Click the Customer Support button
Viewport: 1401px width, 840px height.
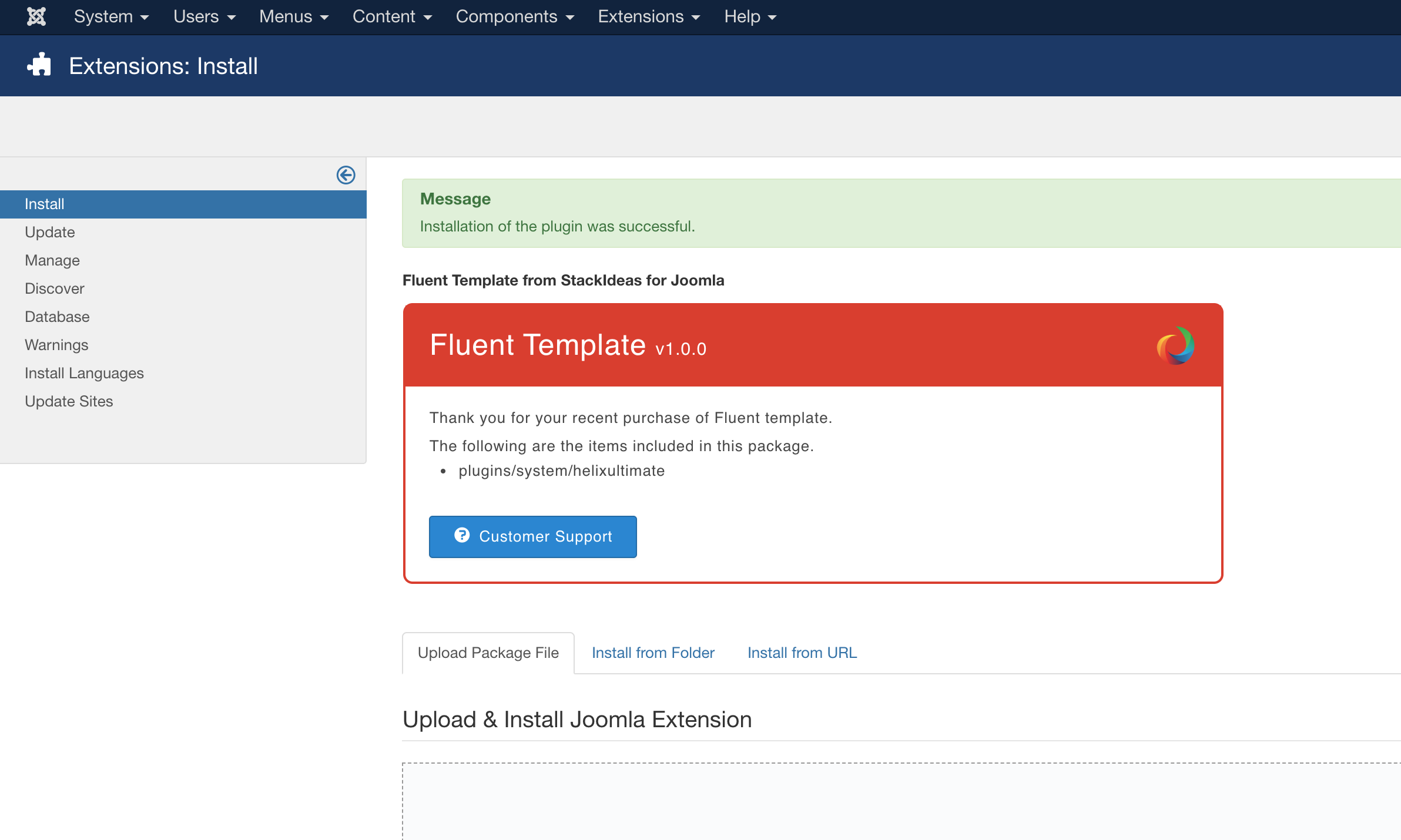point(533,536)
